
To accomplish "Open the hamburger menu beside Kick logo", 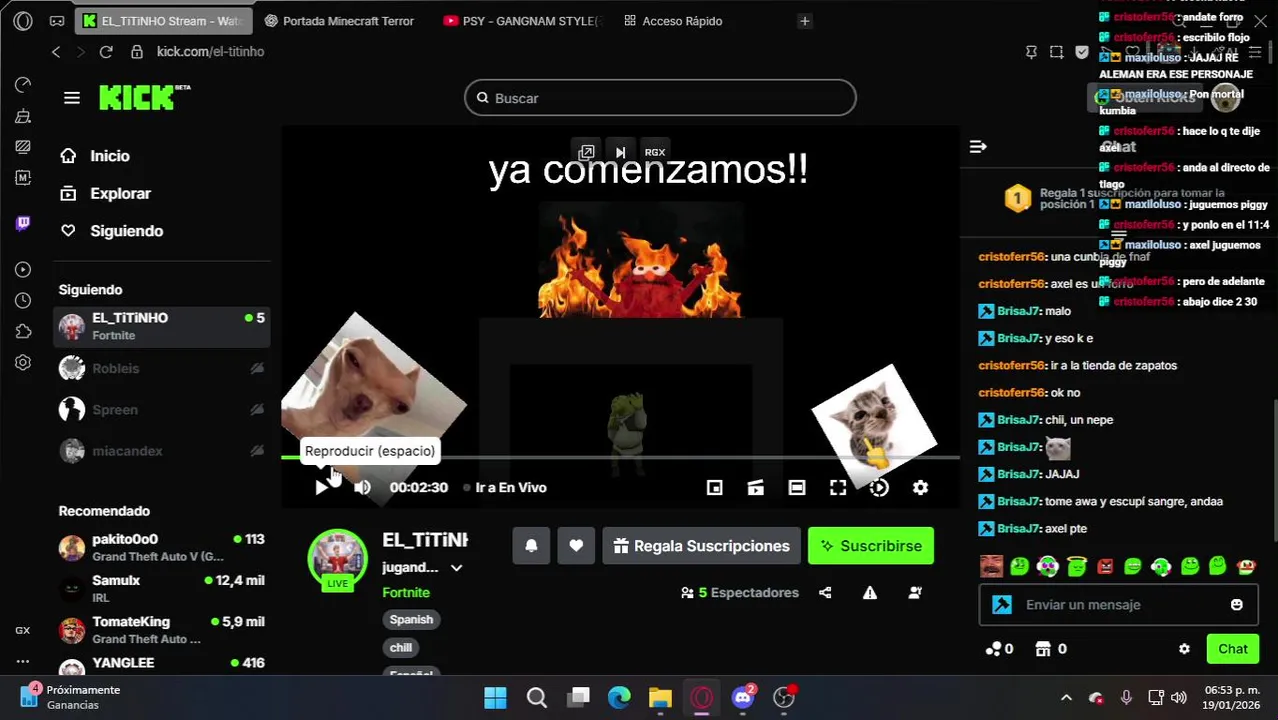I will (x=72, y=98).
